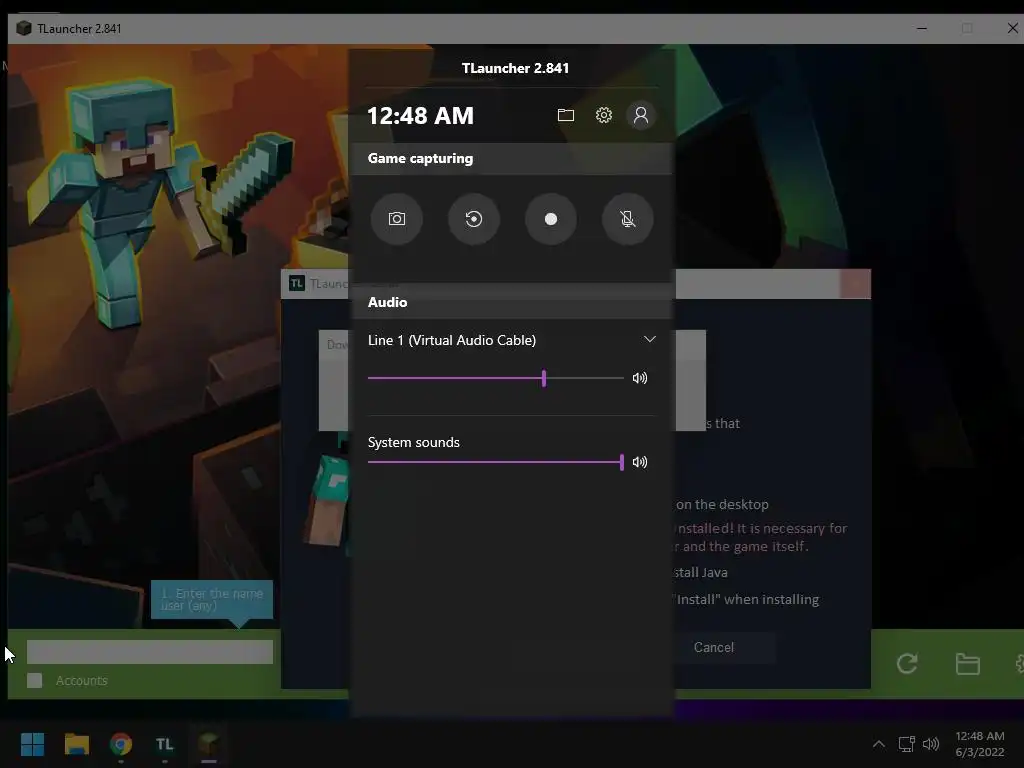Screen dimensions: 1024x768
Task: Open the Xbox profile avatar icon
Action: click(641, 116)
